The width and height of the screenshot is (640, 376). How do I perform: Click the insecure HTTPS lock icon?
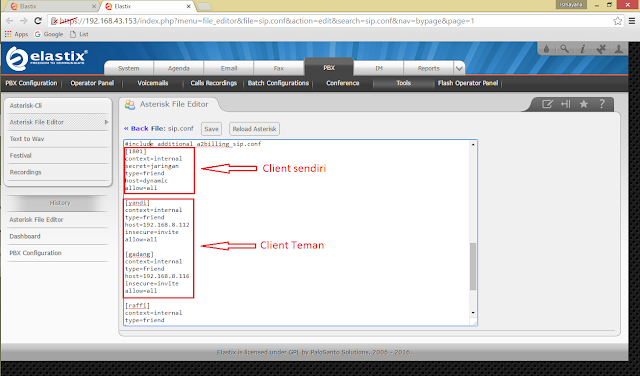click(54, 21)
